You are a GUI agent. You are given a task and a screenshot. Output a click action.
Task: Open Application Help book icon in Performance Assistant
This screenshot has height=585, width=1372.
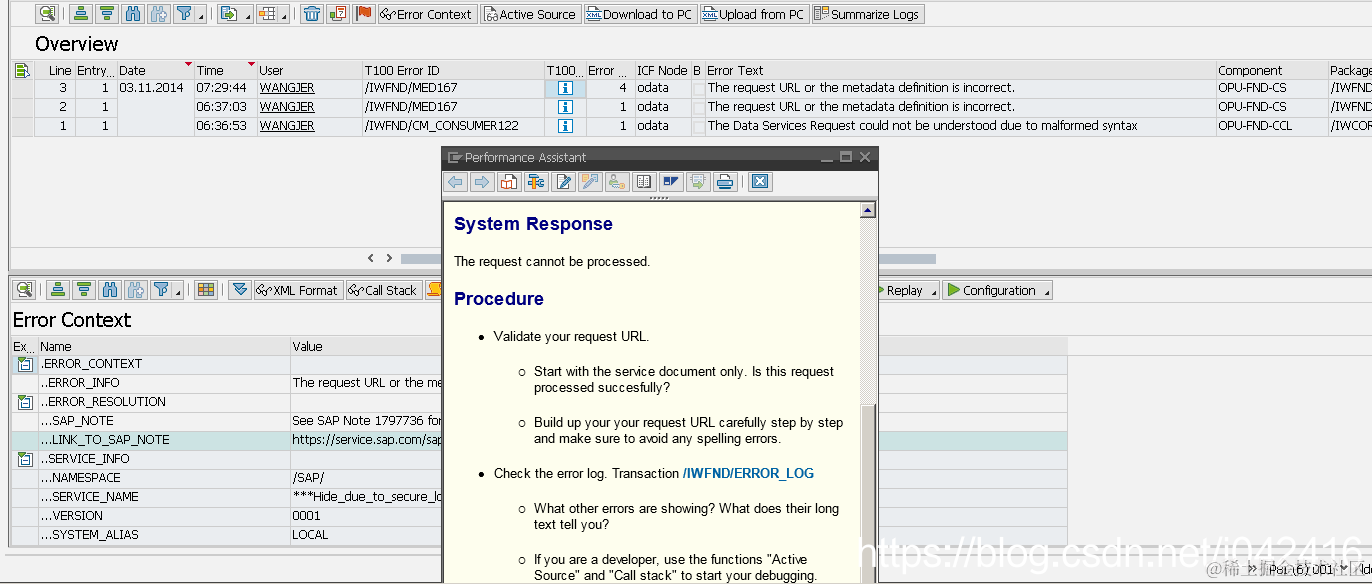point(509,182)
